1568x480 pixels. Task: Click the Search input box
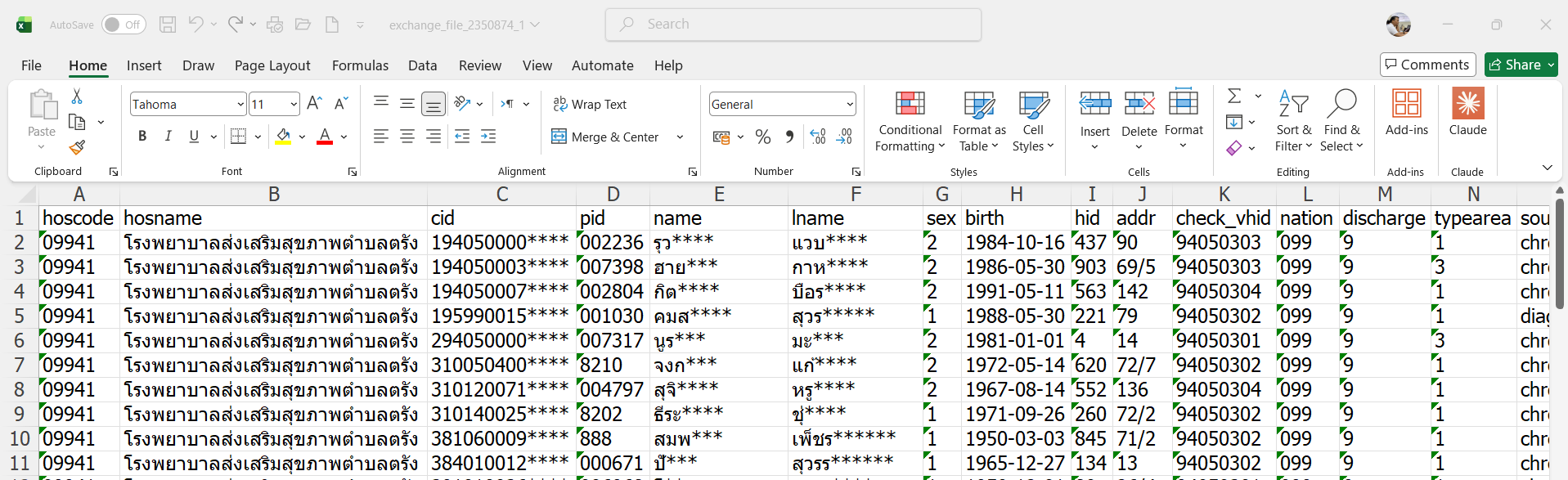793,25
